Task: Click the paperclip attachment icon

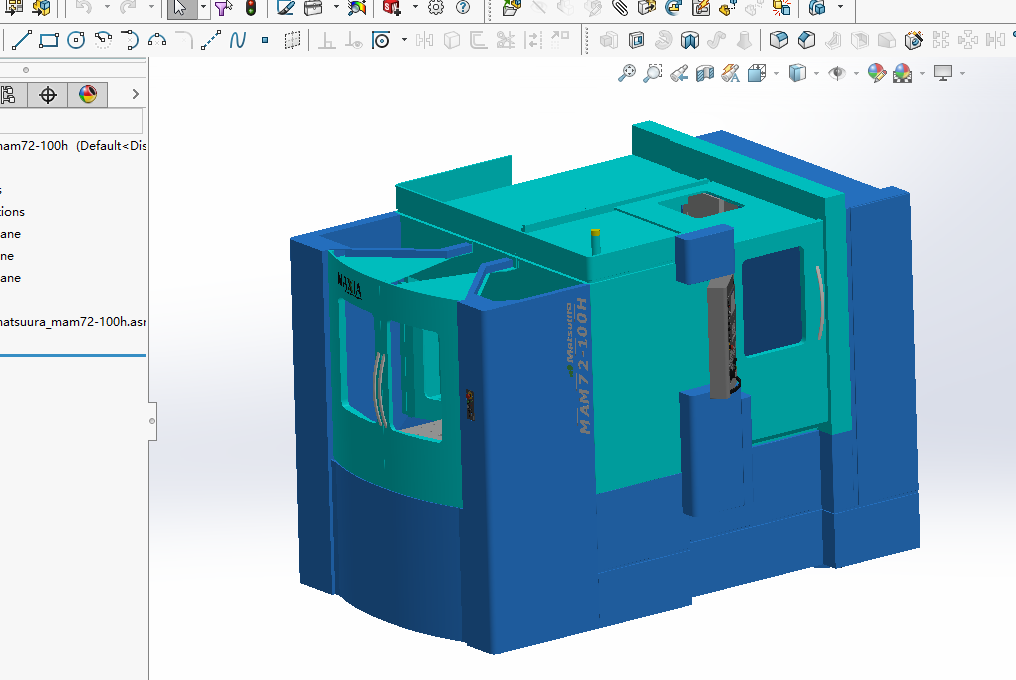Action: tap(619, 8)
